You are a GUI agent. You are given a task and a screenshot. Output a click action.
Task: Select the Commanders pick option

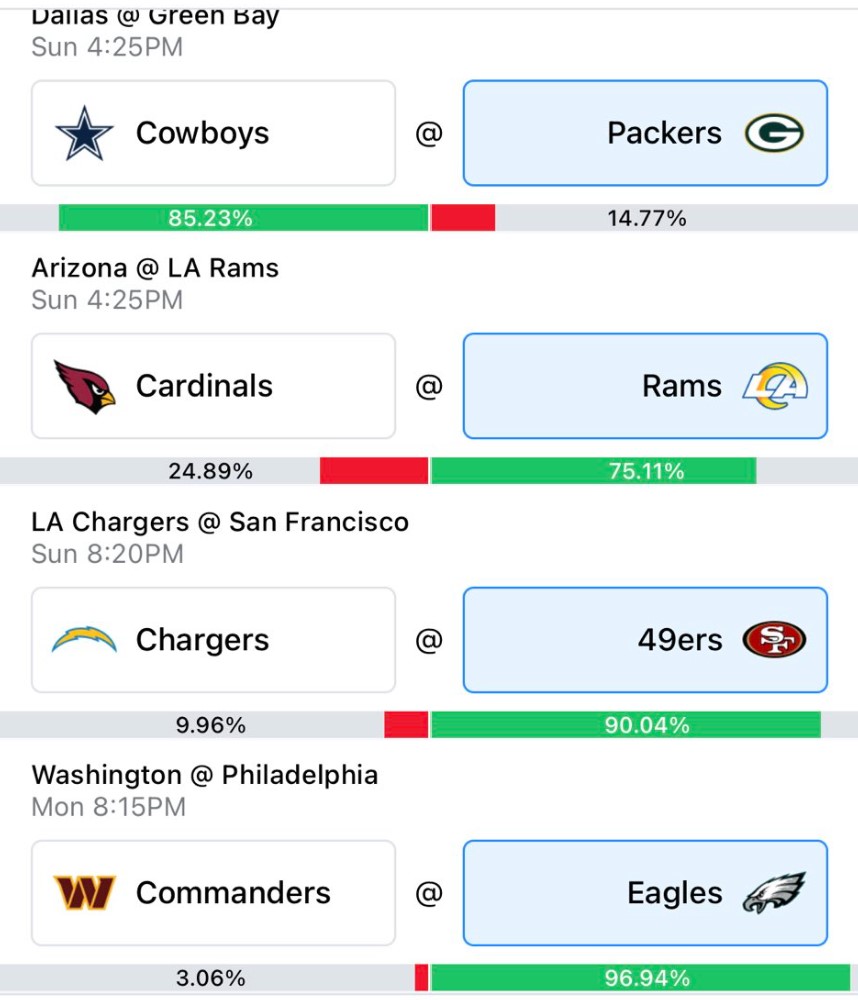[x=213, y=892]
